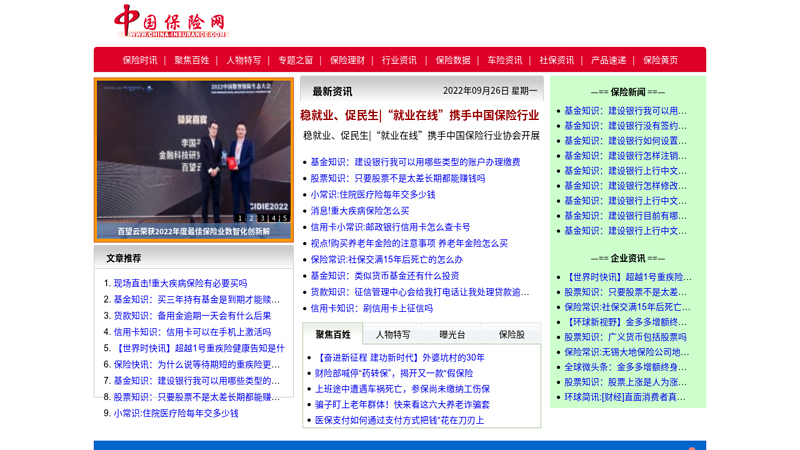Open recommended 【世界时快讯】超越1号重疾险健康告知
The width and height of the screenshot is (800, 450).
coord(199,348)
